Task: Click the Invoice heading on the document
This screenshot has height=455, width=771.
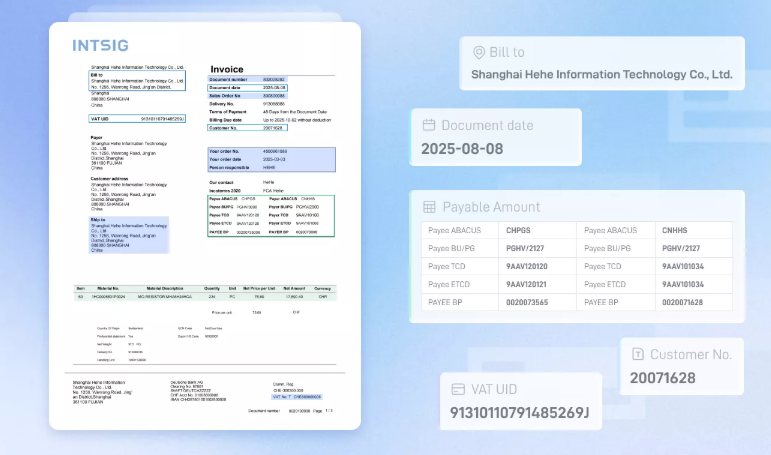Action: (227, 69)
